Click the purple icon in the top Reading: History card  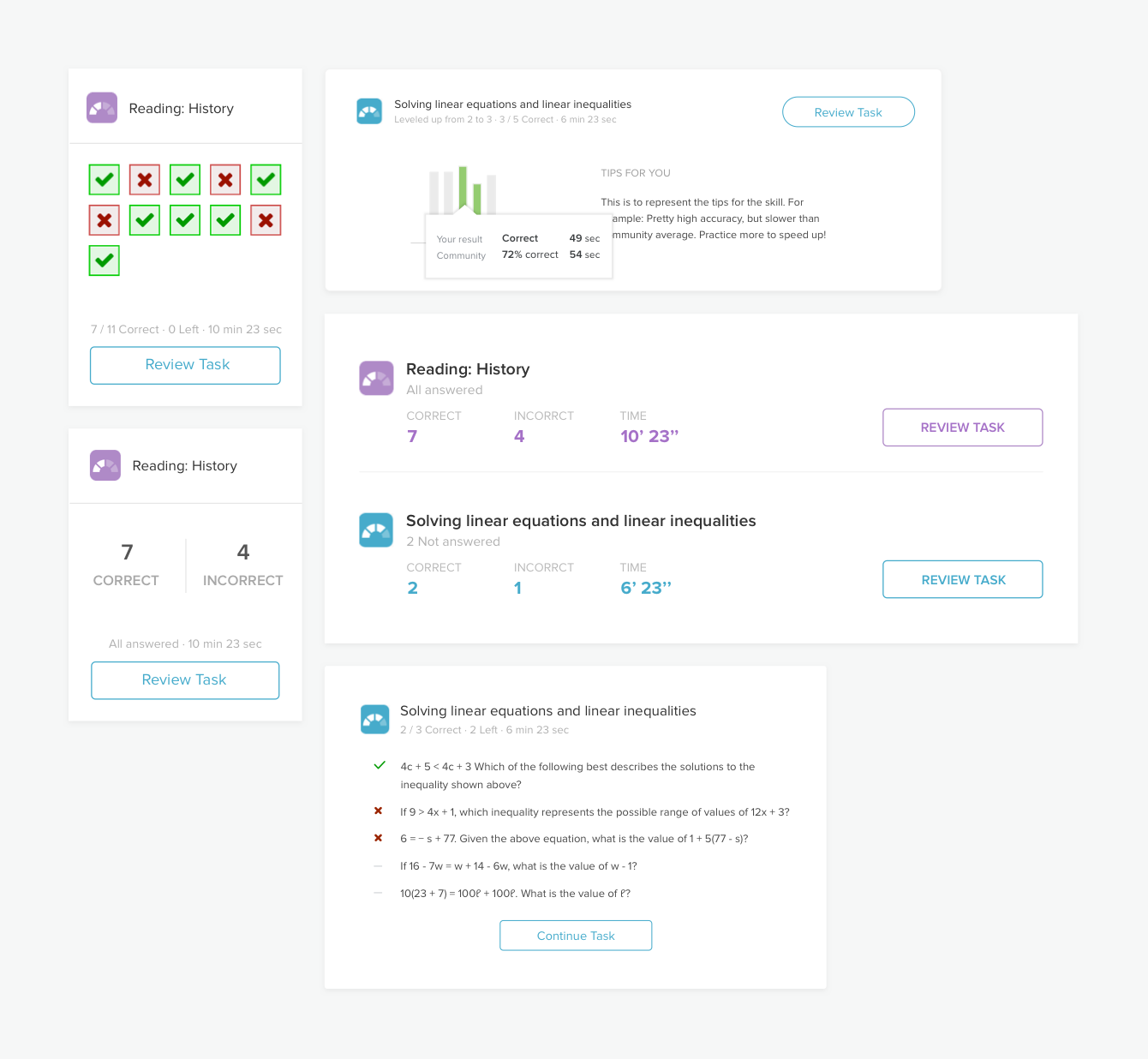102,108
